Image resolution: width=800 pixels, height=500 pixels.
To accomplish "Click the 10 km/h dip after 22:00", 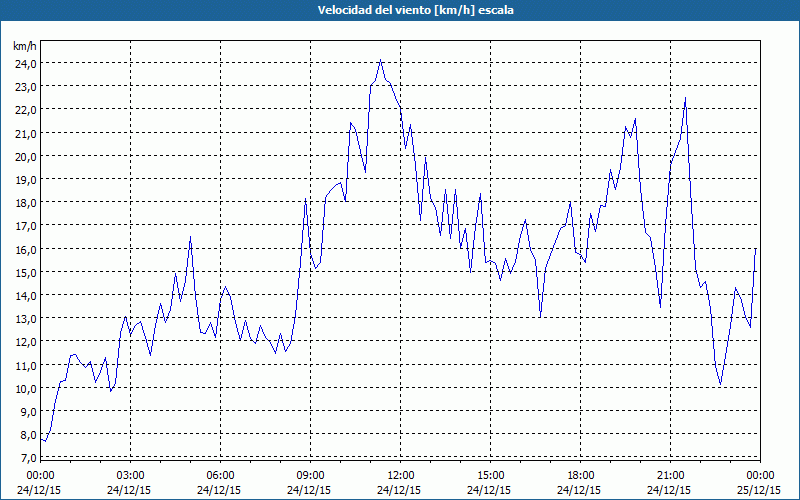I will click(x=720, y=384).
